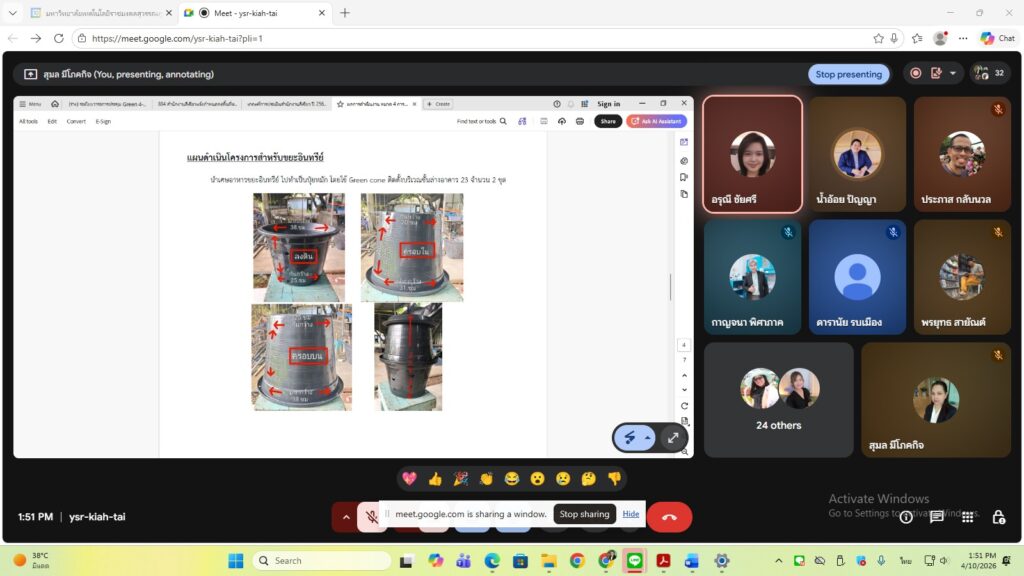Viewport: 1024px width, 576px height.
Task: Open host controls lock icon
Action: pyautogui.click(x=998, y=517)
